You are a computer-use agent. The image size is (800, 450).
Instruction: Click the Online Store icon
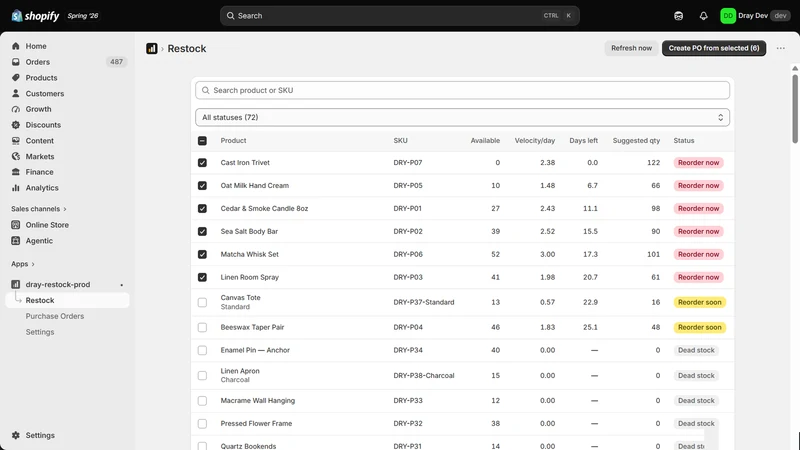(16, 225)
